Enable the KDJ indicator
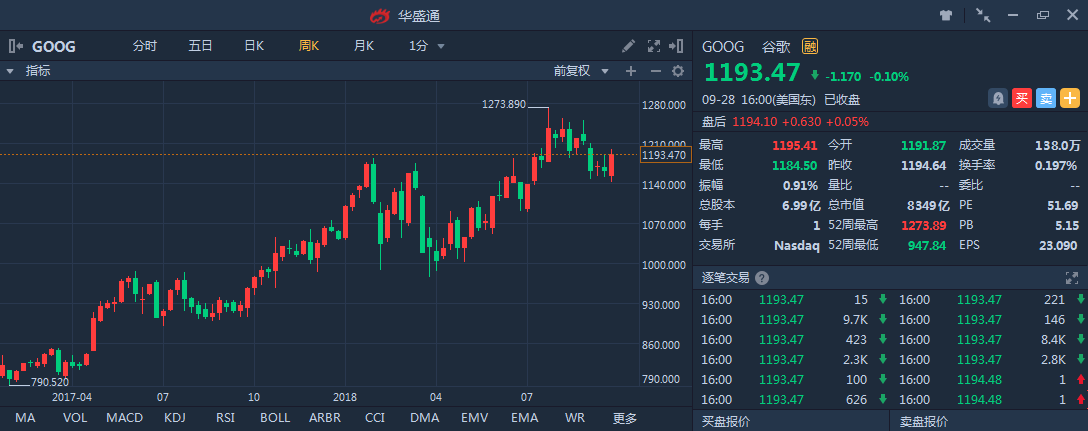The height and width of the screenshot is (431, 1088). tap(174, 418)
